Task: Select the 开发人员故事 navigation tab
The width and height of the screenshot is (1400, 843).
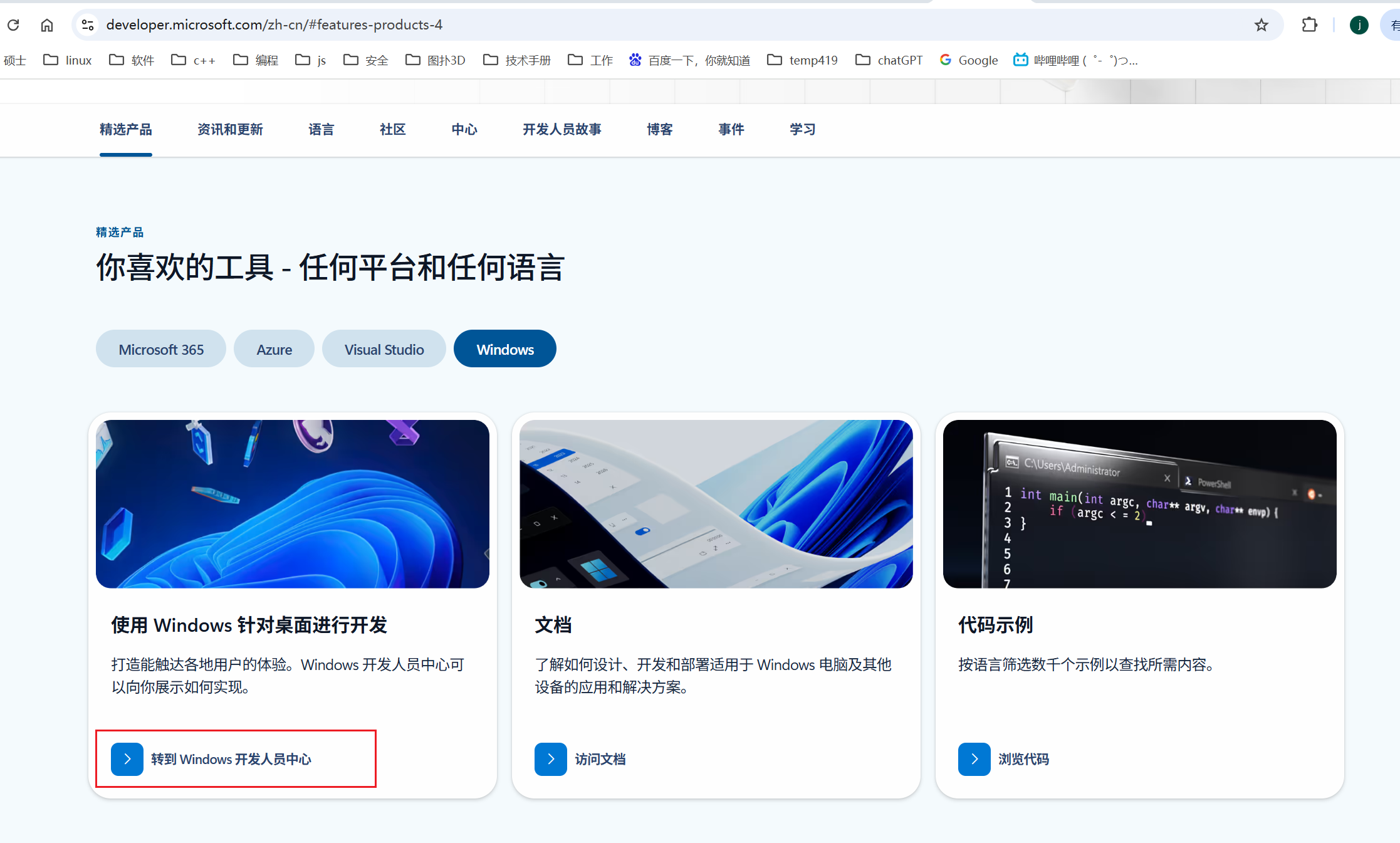Action: (562, 130)
